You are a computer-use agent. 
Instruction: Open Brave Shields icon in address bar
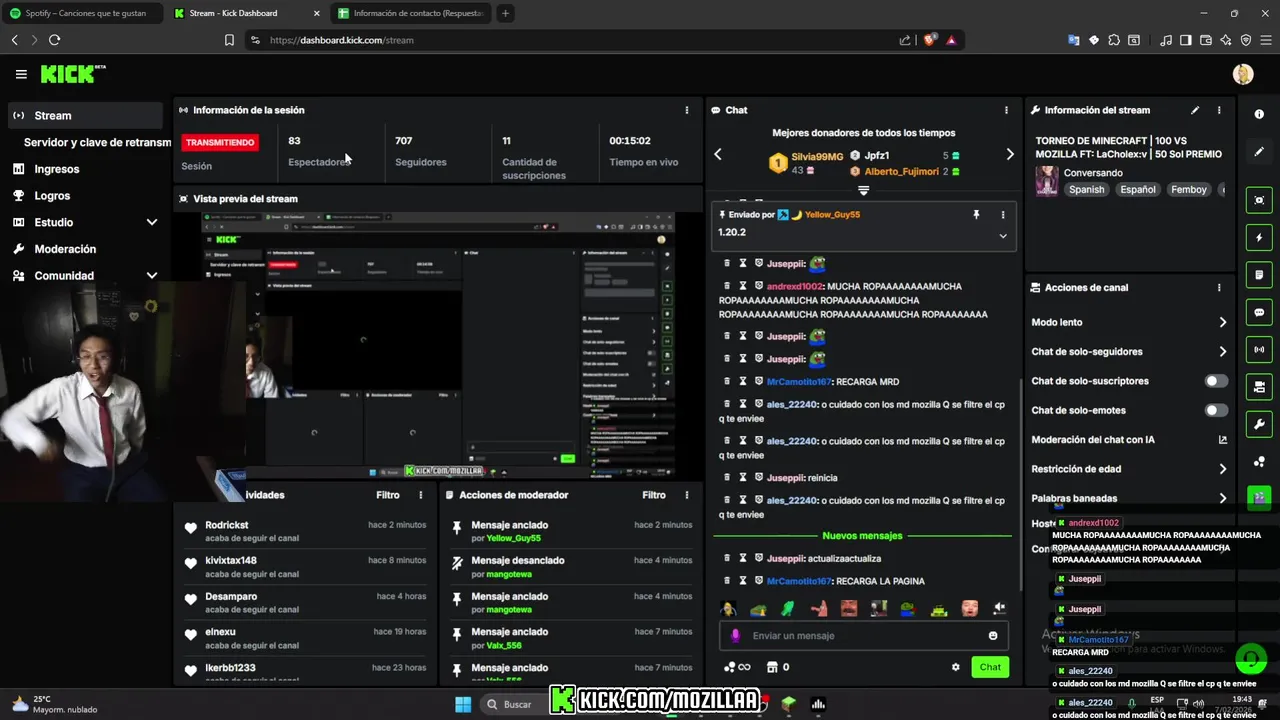[929, 40]
